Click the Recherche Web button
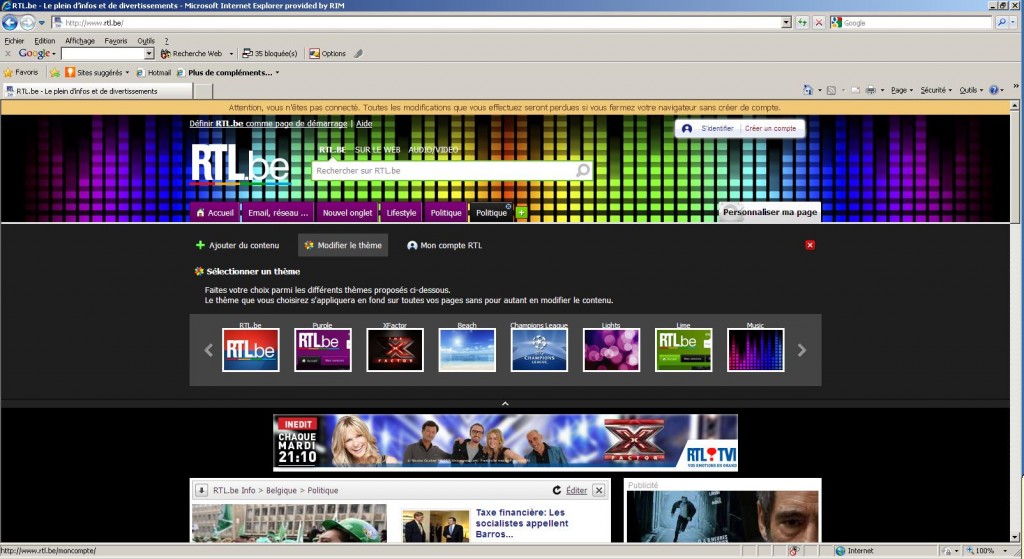The image size is (1024, 559). click(192, 54)
